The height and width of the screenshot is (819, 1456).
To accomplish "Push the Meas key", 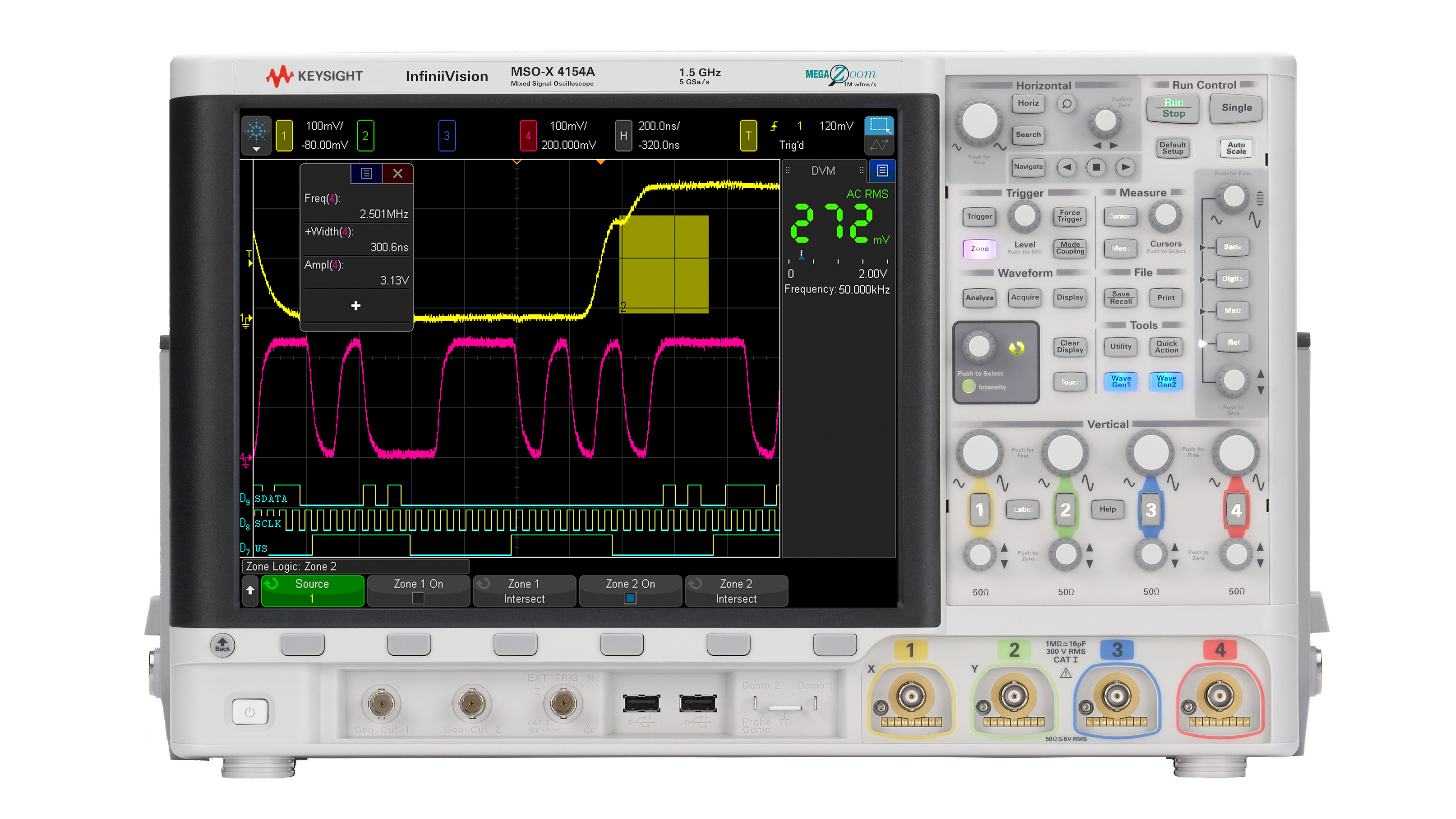I will 1120,248.
